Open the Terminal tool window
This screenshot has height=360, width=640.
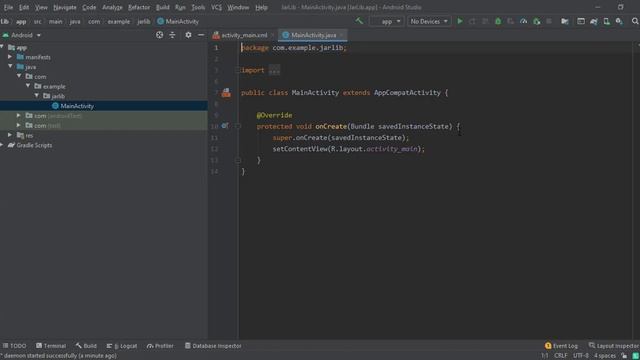[51, 346]
